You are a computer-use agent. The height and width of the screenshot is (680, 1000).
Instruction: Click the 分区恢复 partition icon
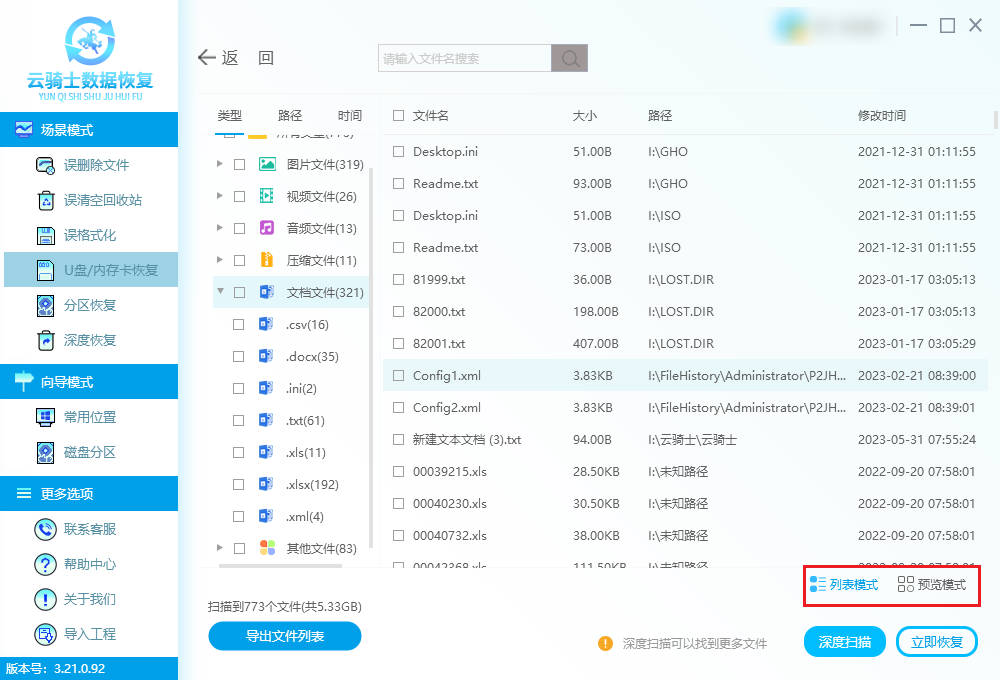click(x=46, y=305)
